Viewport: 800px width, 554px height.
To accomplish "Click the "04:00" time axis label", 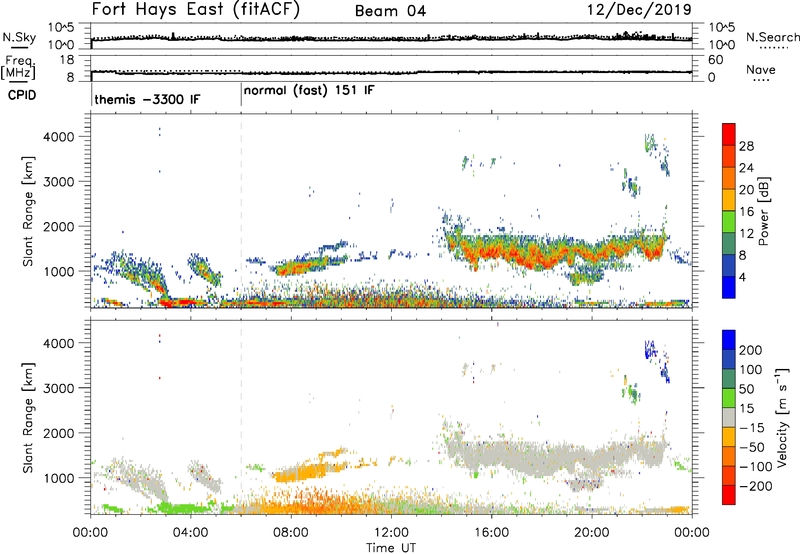I will [x=190, y=533].
